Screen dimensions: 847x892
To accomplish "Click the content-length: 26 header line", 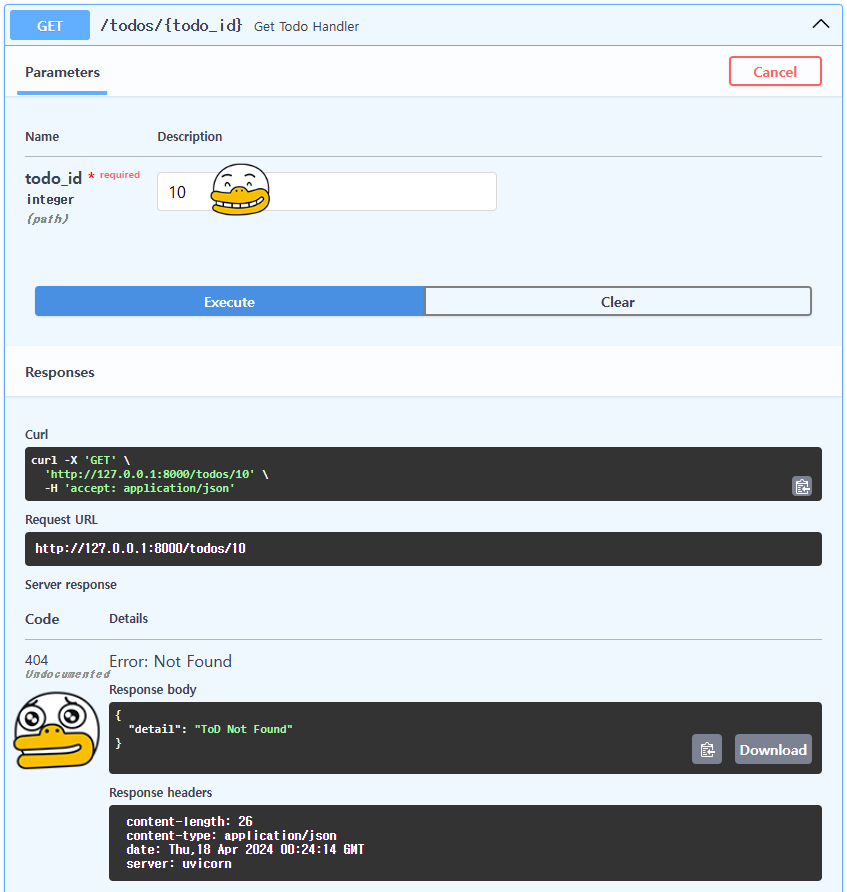I will (189, 821).
